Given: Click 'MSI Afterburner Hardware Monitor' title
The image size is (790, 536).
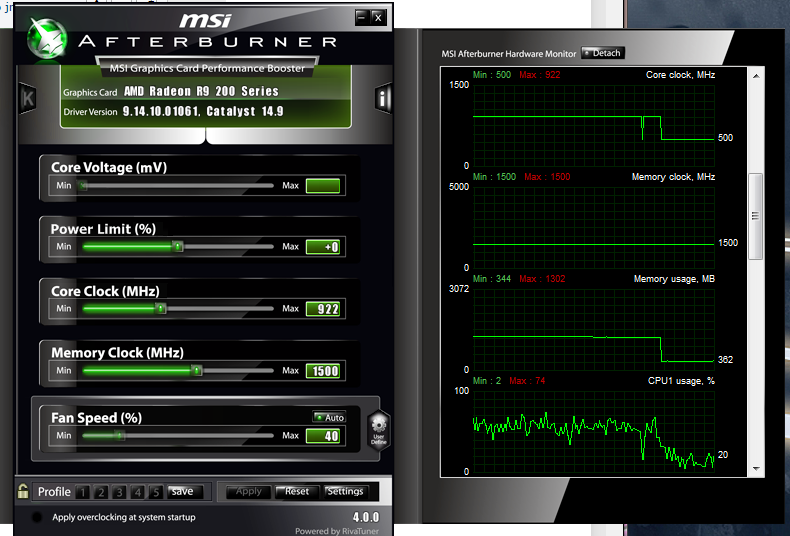Looking at the screenshot, I should pos(508,53).
